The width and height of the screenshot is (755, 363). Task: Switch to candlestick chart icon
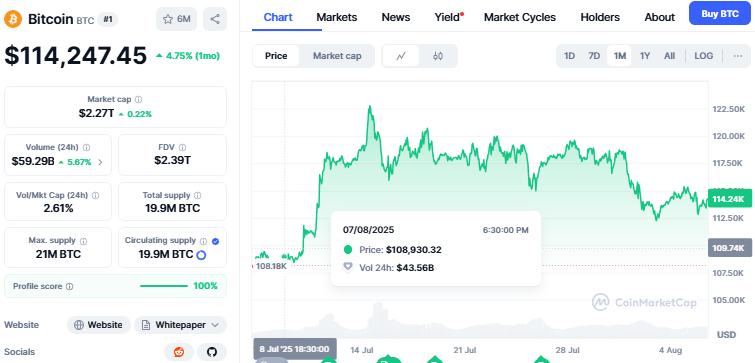(437, 56)
